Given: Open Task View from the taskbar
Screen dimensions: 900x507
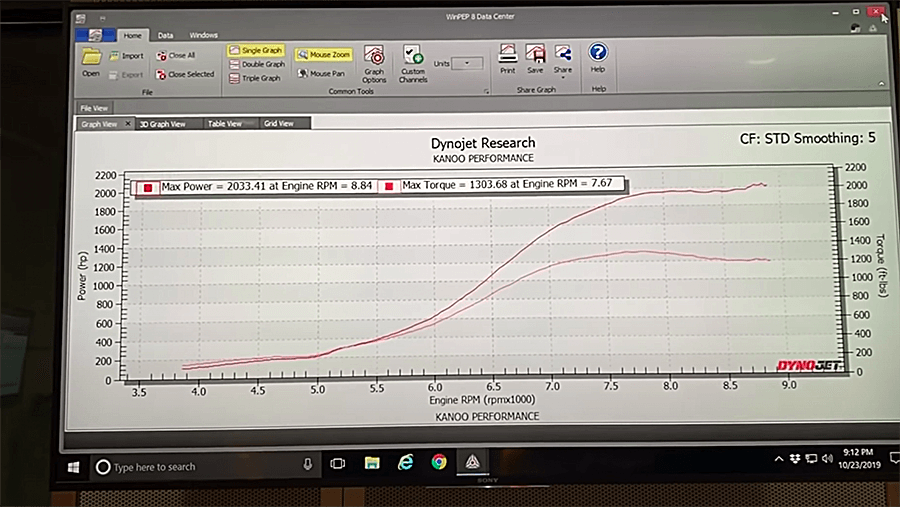Looking at the screenshot, I should tap(338, 463).
